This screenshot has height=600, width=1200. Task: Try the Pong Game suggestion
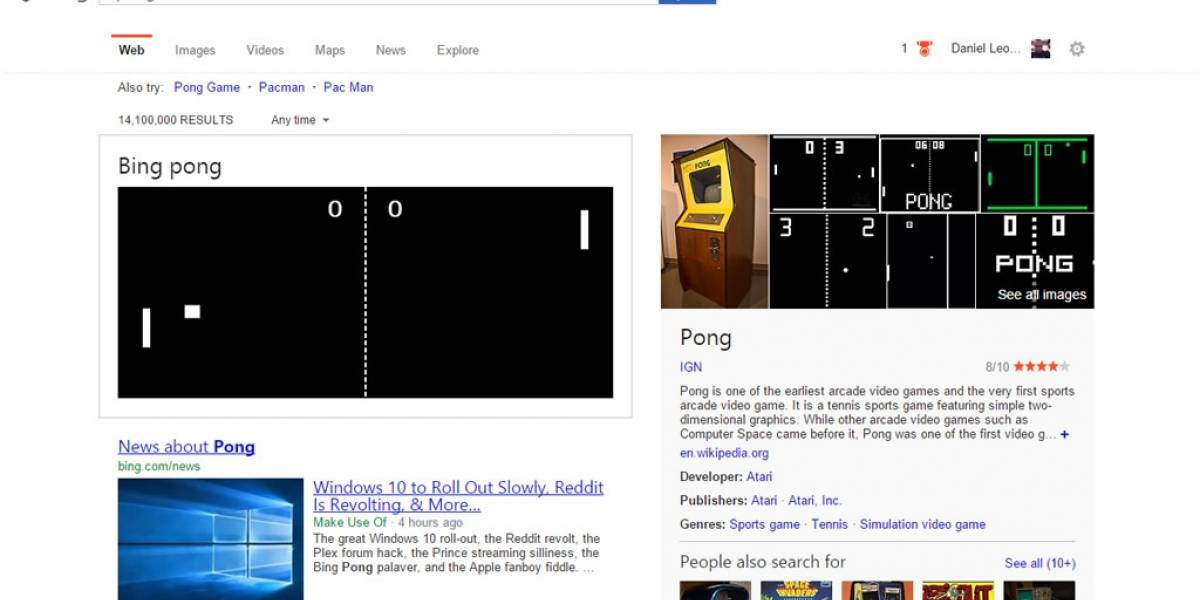point(207,87)
